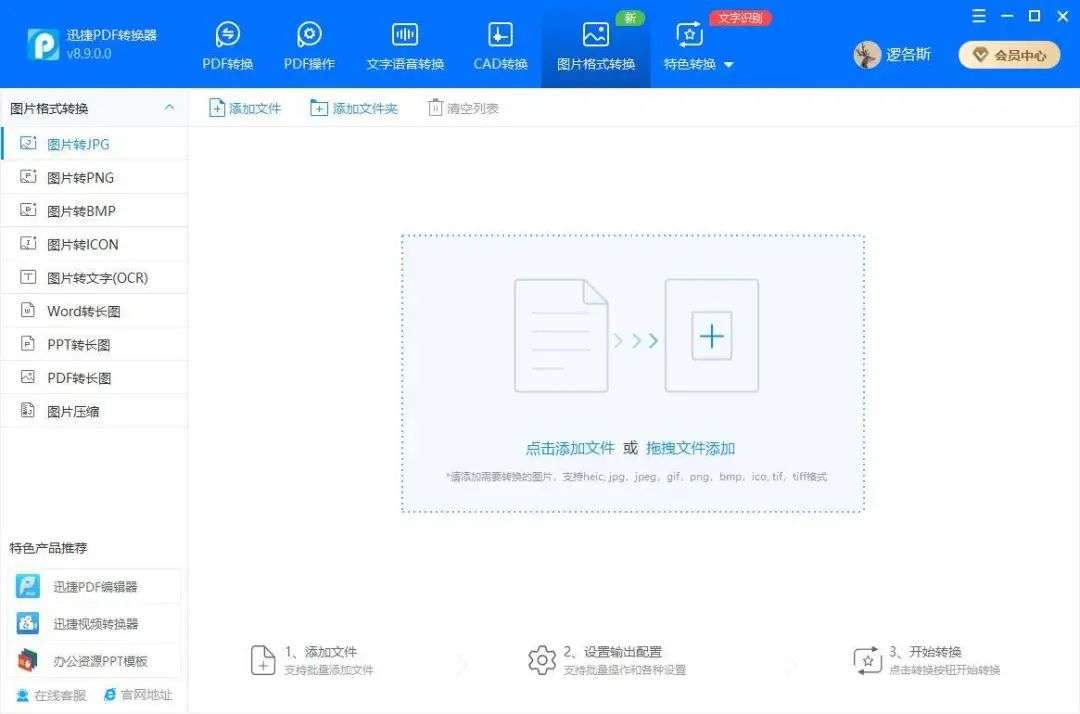Screen dimensions: 1080x714
Task: Click the 迅捷PDF转换器 app logo
Action: click(43, 44)
